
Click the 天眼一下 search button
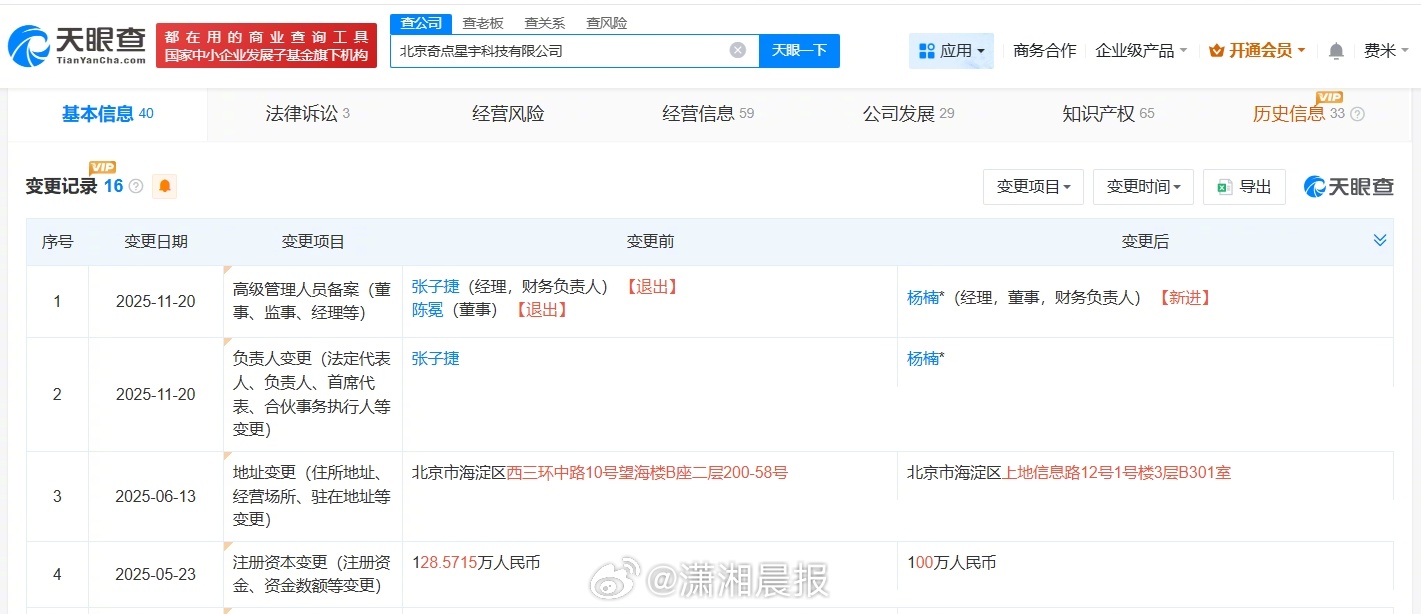pyautogui.click(x=799, y=50)
